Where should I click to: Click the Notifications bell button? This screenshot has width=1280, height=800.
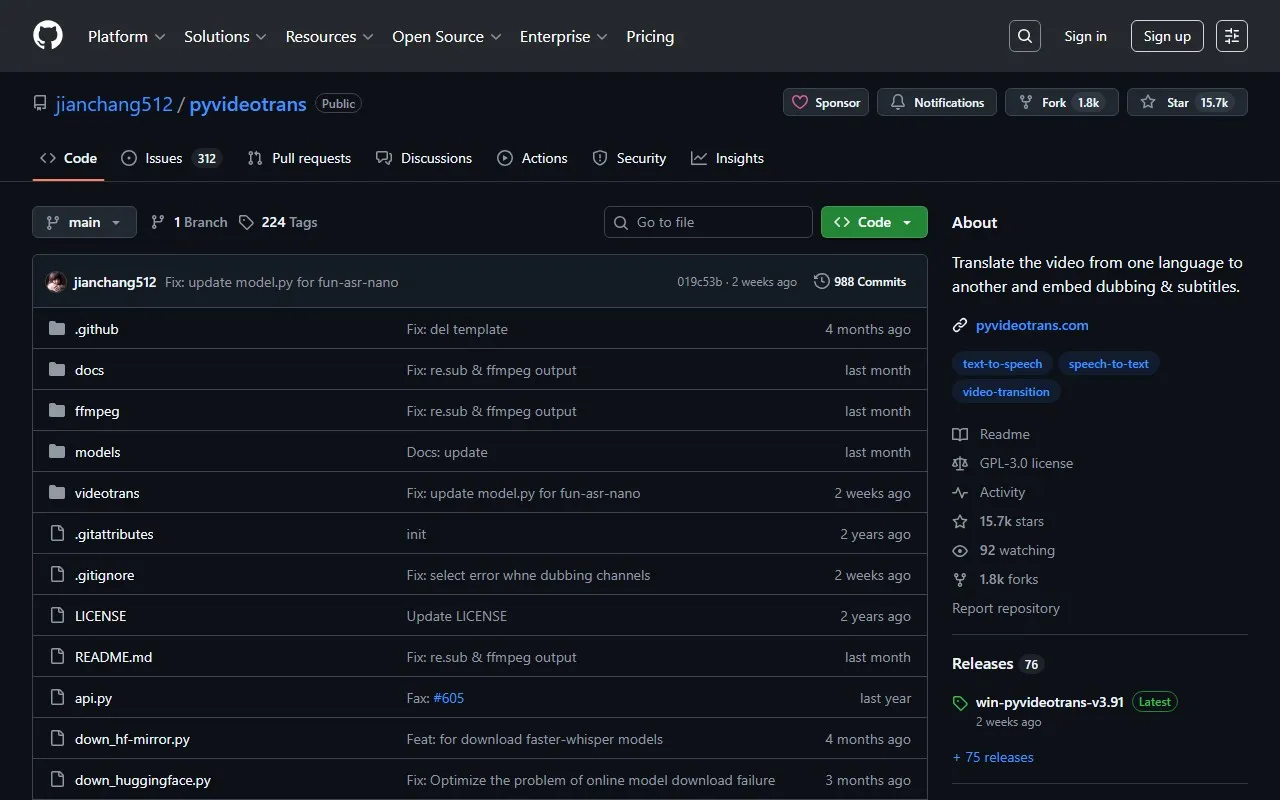point(937,102)
